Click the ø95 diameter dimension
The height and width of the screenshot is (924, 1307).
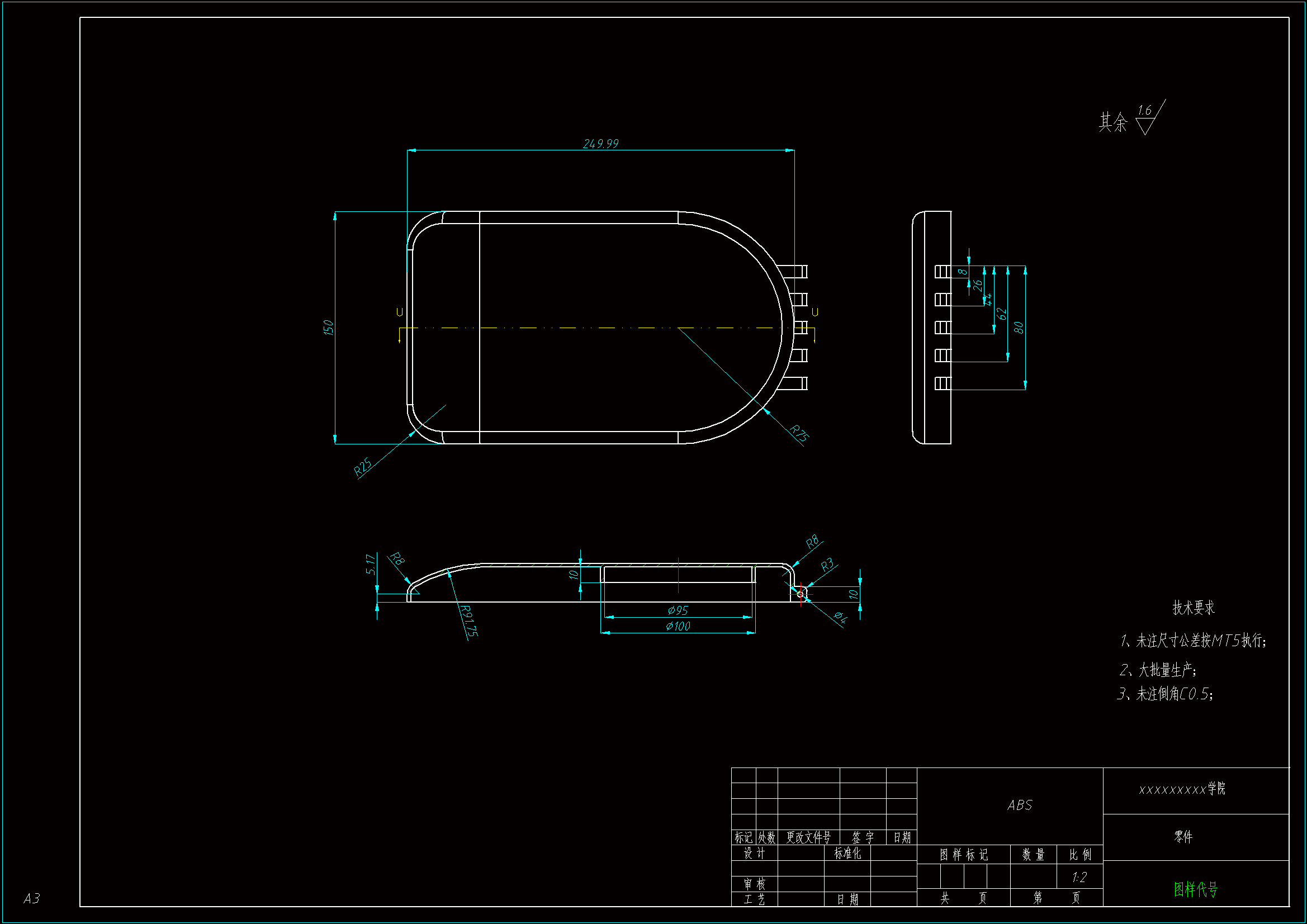(x=678, y=610)
